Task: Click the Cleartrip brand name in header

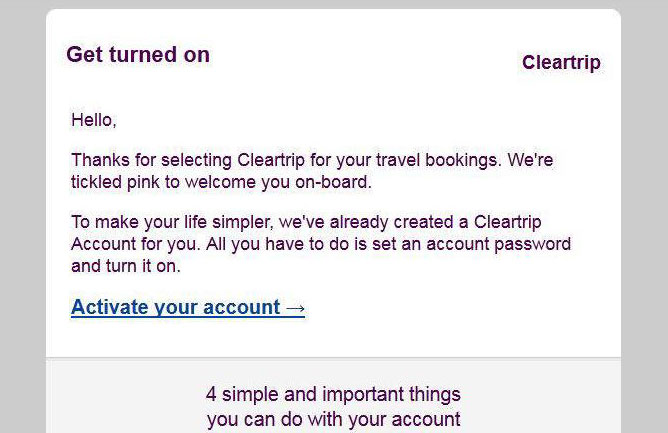Action: (561, 63)
